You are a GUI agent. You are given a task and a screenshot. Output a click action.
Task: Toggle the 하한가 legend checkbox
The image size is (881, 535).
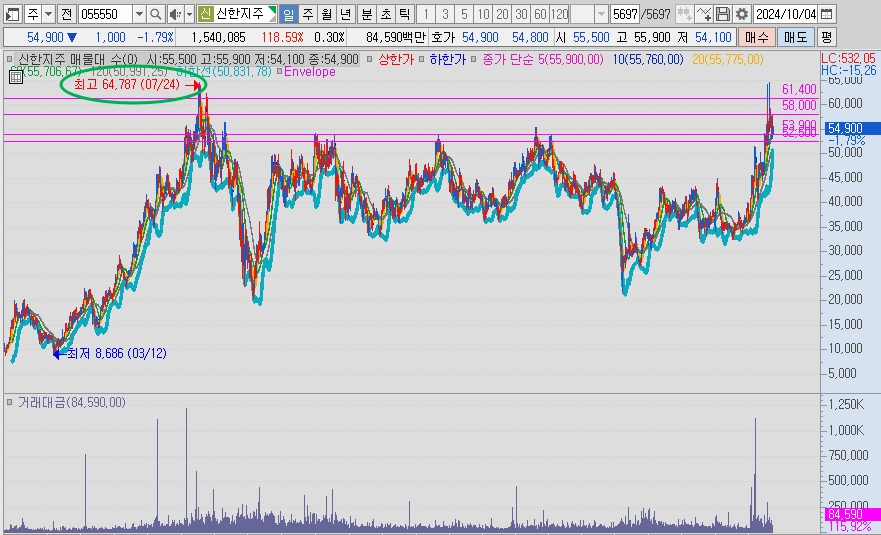[x=421, y=59]
